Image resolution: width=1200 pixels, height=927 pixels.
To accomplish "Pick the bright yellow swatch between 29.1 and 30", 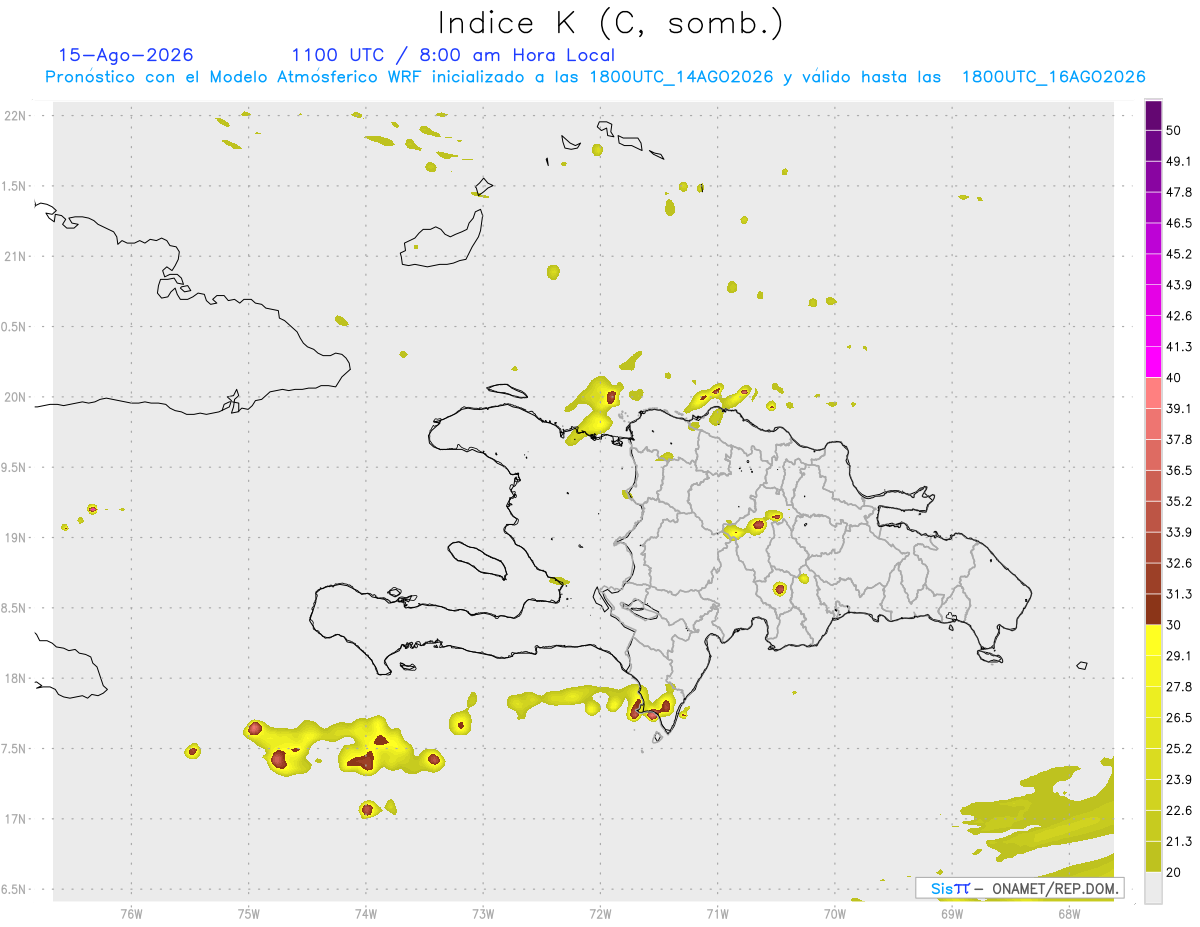I will [1153, 640].
